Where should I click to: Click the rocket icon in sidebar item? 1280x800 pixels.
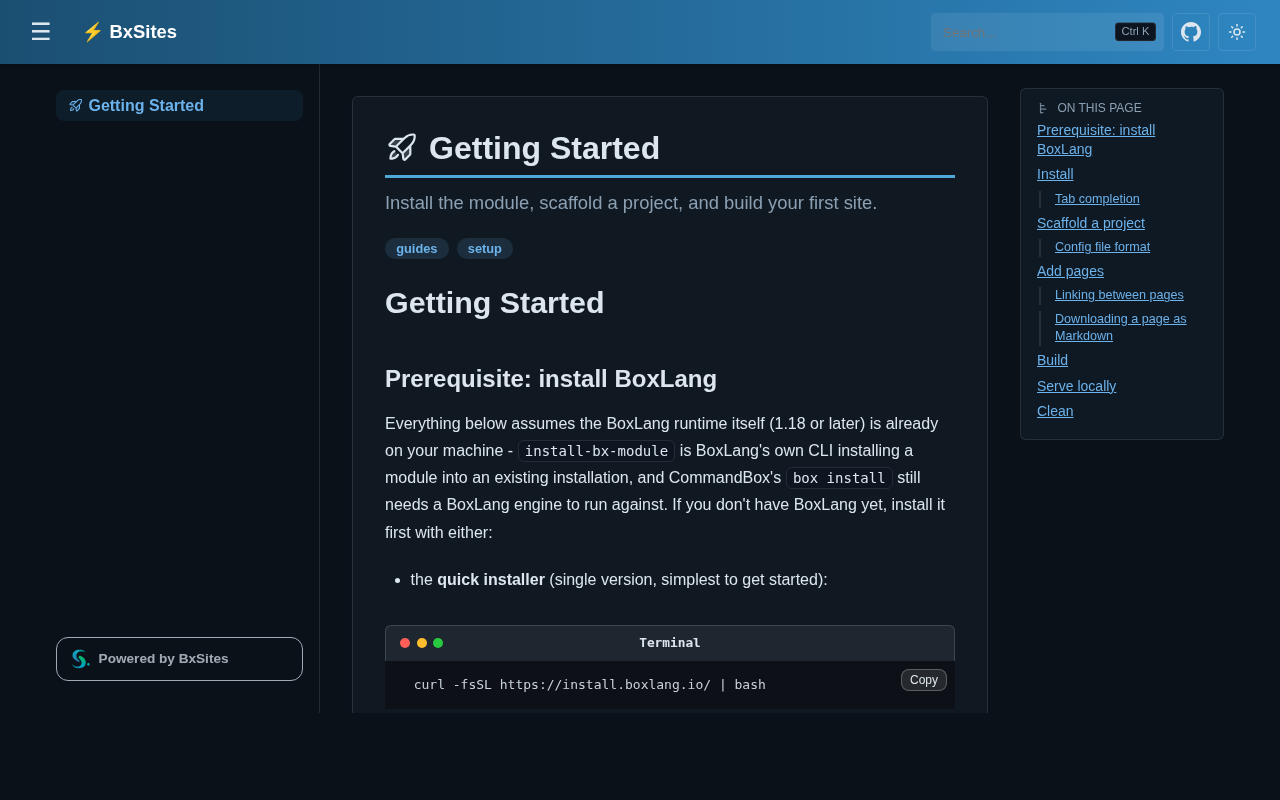[76, 106]
